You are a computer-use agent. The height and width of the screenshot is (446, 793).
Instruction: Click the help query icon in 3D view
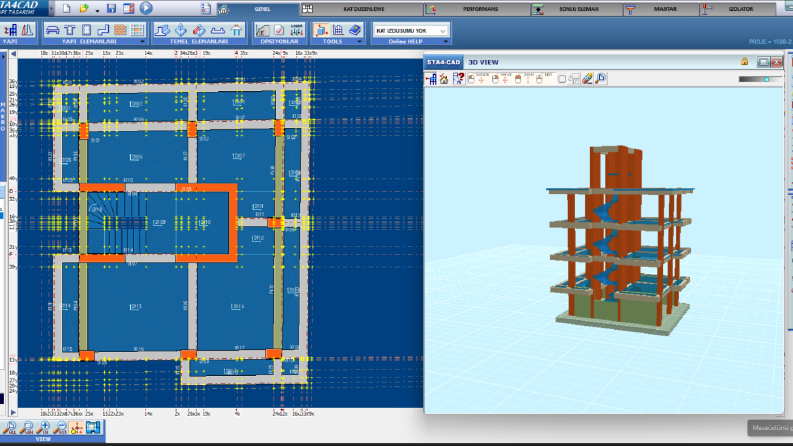click(458, 79)
